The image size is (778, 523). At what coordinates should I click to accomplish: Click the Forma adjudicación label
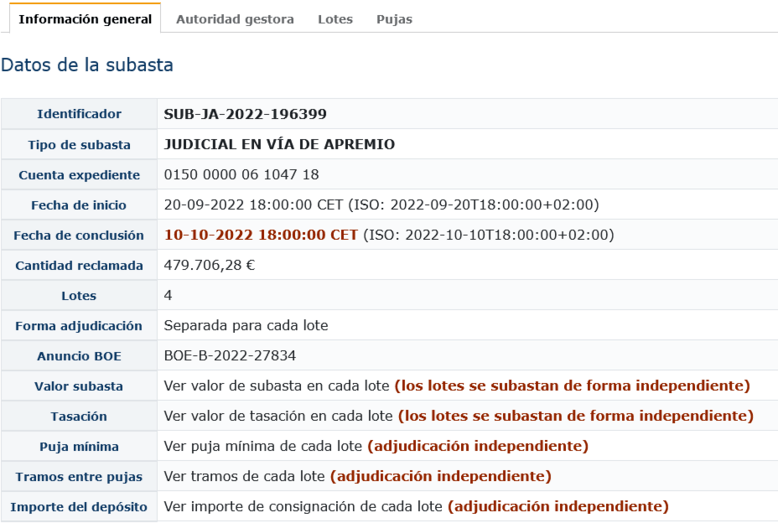pos(79,326)
